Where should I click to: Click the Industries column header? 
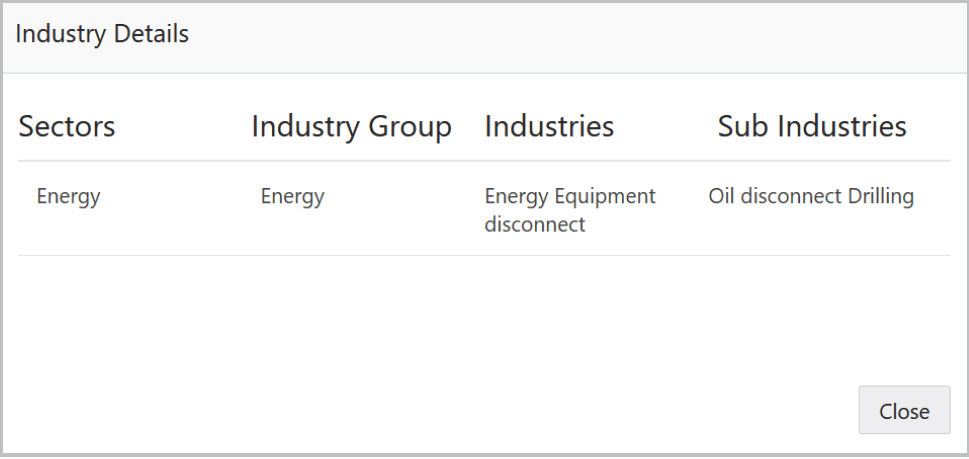click(x=549, y=127)
